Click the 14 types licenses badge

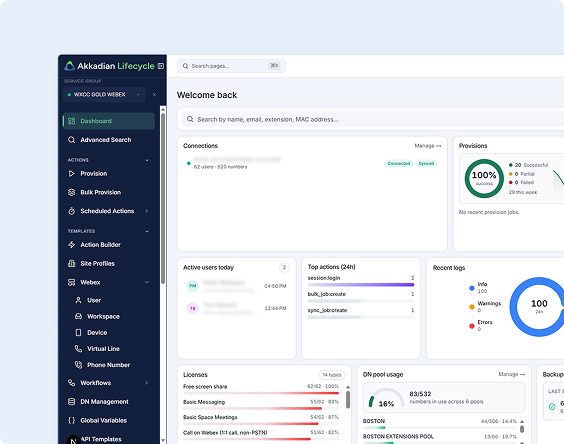[x=332, y=375]
